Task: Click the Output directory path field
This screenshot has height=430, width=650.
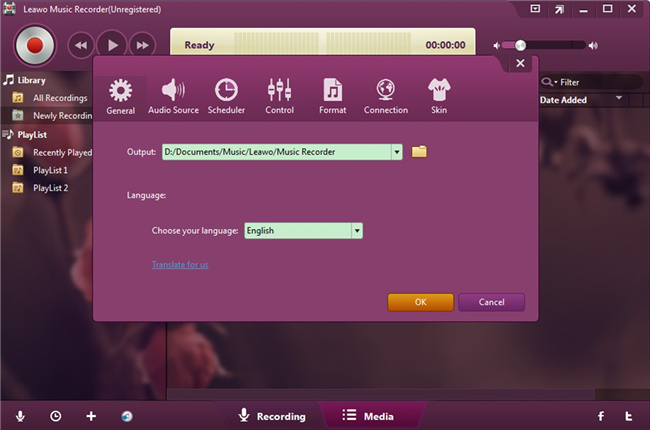Action: click(276, 152)
